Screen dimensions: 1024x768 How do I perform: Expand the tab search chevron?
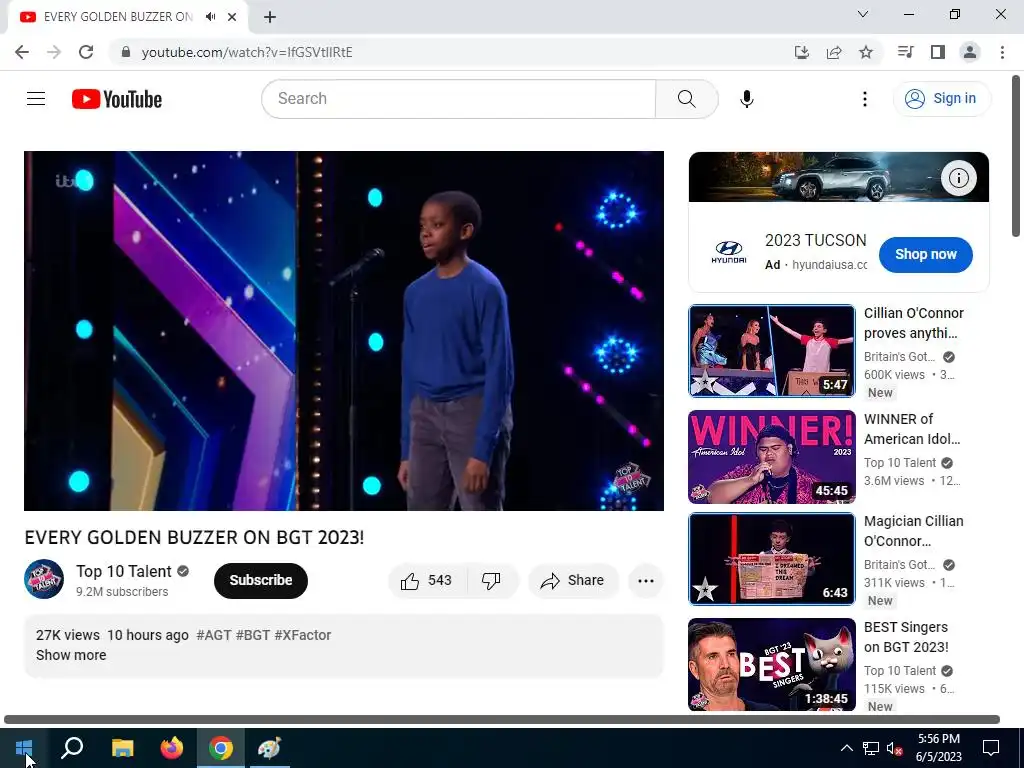coord(863,14)
